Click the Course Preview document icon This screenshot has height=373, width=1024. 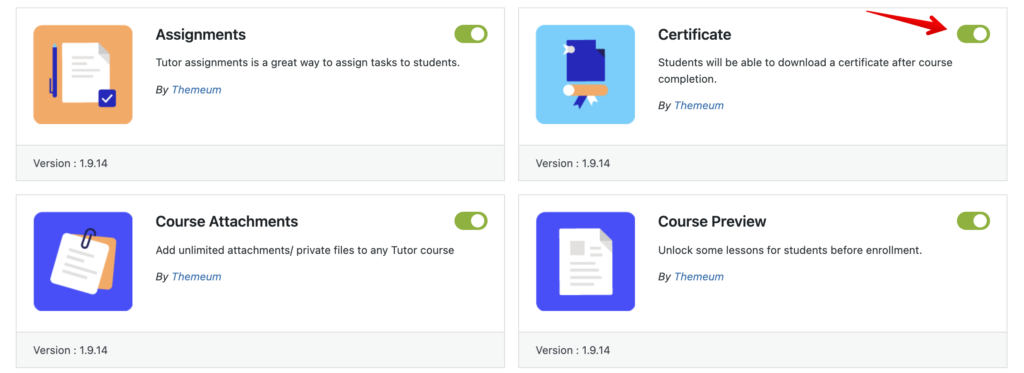point(585,261)
